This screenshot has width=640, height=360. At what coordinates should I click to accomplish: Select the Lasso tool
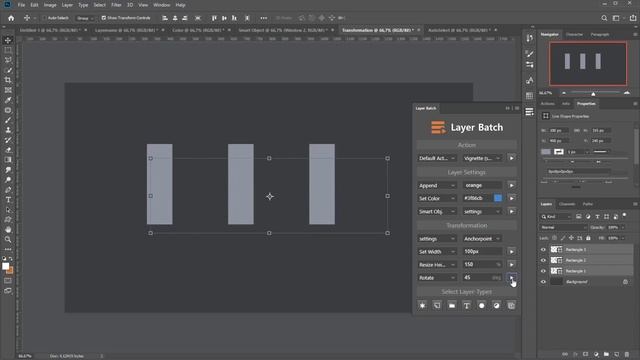click(x=8, y=60)
